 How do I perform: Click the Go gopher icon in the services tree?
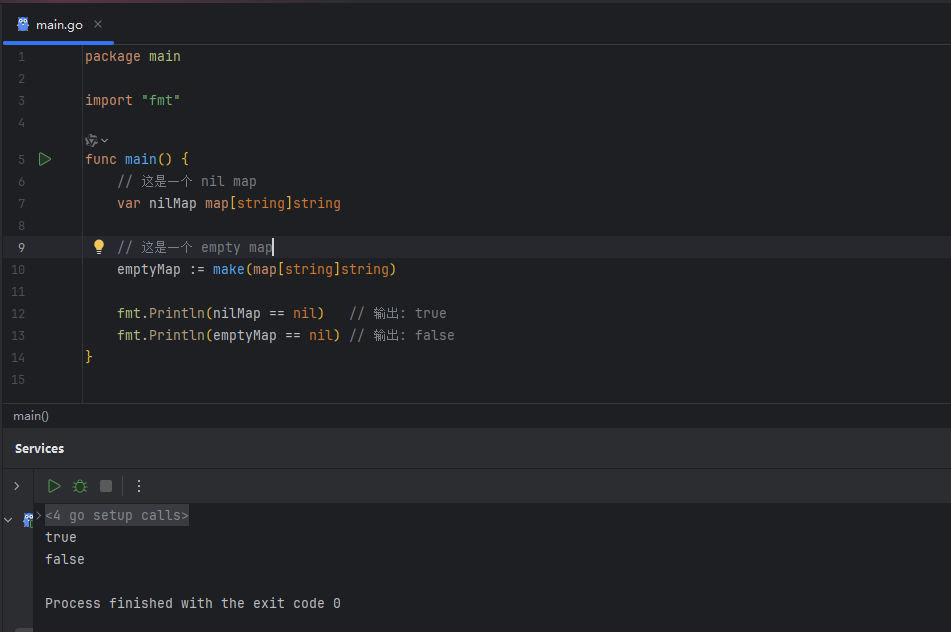[28, 520]
